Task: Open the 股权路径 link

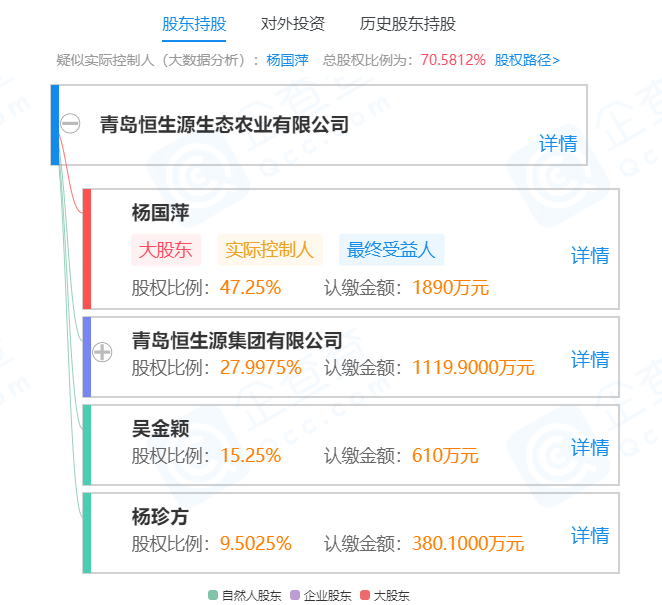Action: click(x=527, y=60)
